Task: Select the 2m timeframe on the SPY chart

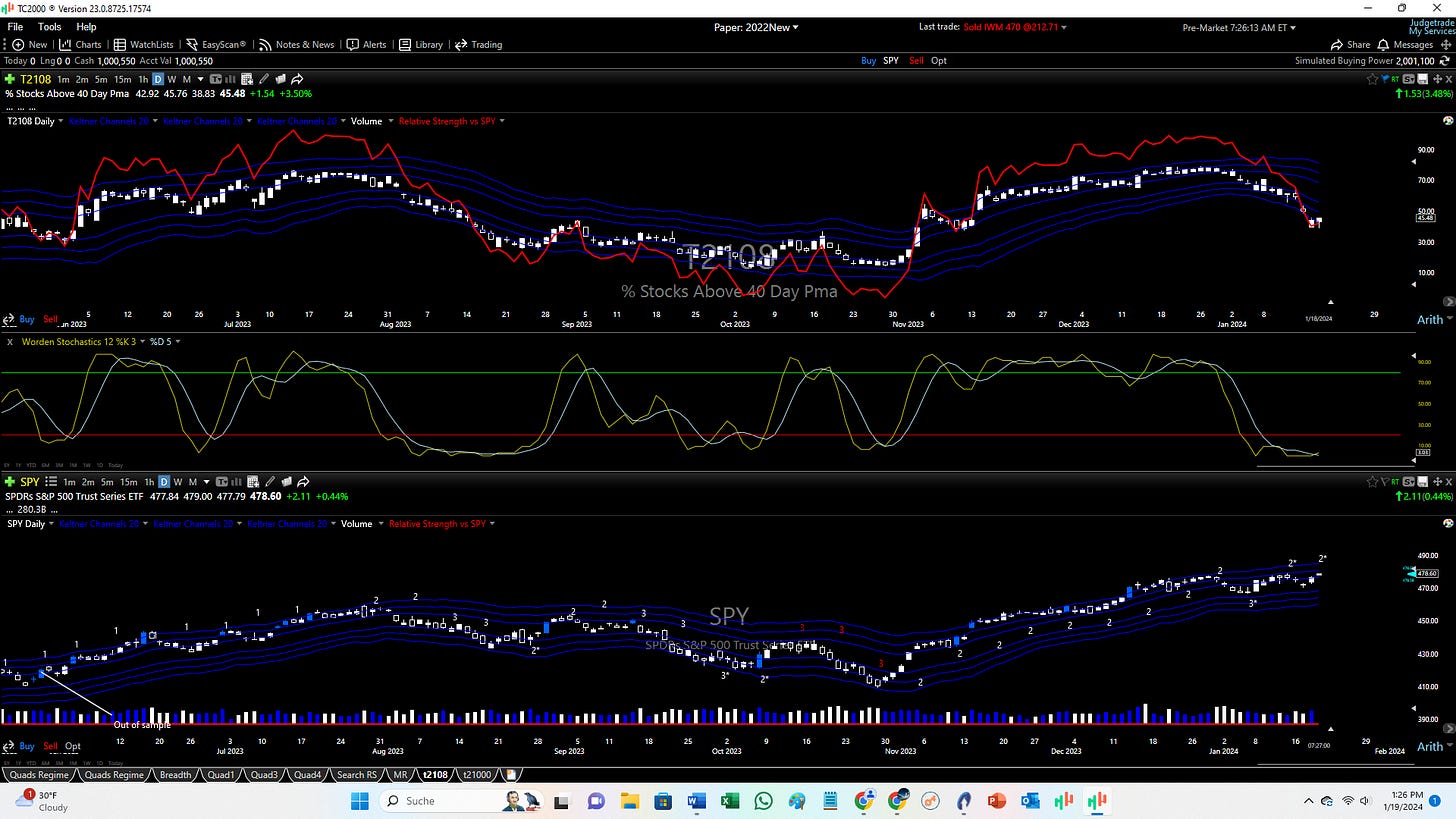Action: pos(89,482)
